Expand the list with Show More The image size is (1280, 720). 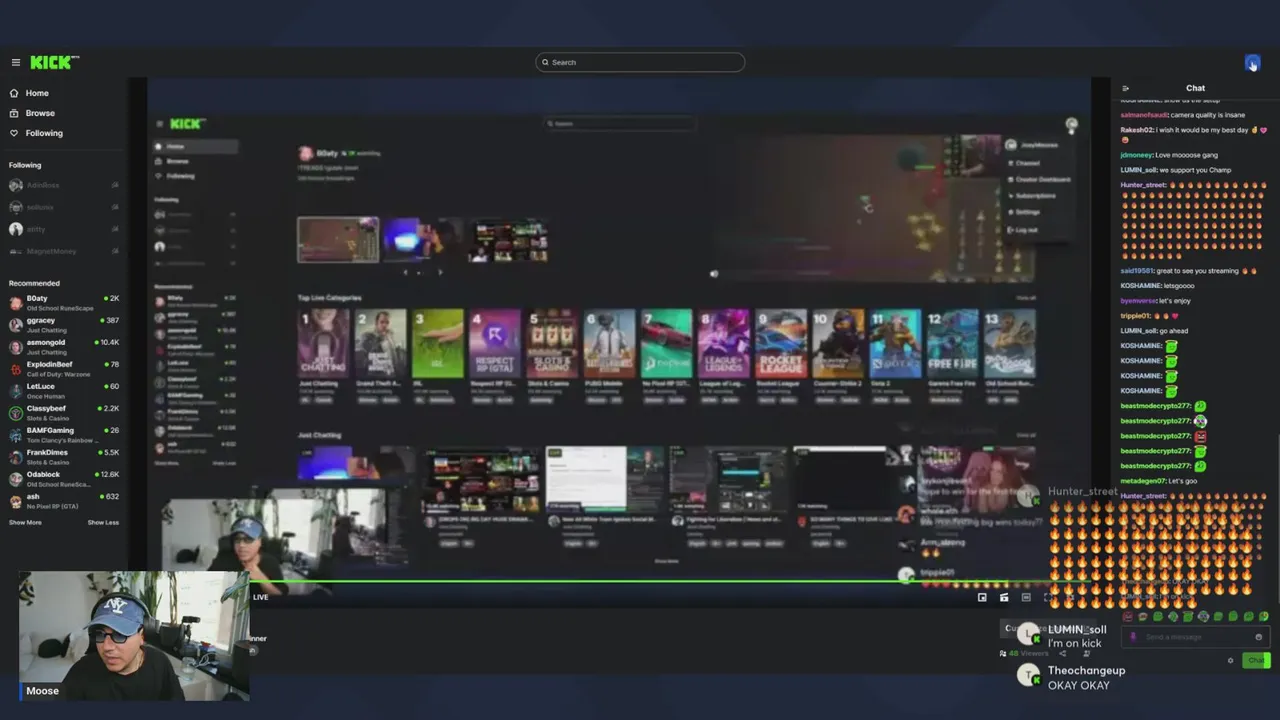point(25,522)
